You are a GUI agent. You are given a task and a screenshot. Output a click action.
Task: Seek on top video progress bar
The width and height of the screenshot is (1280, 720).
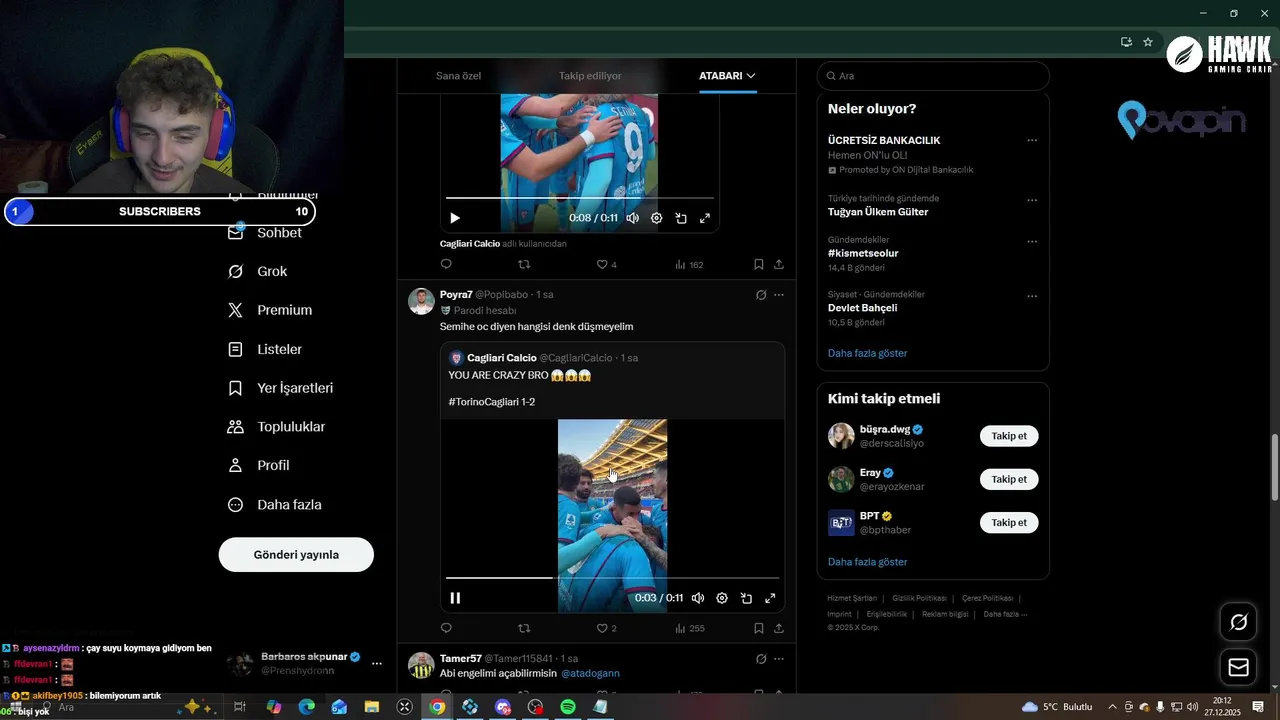[x=580, y=198]
